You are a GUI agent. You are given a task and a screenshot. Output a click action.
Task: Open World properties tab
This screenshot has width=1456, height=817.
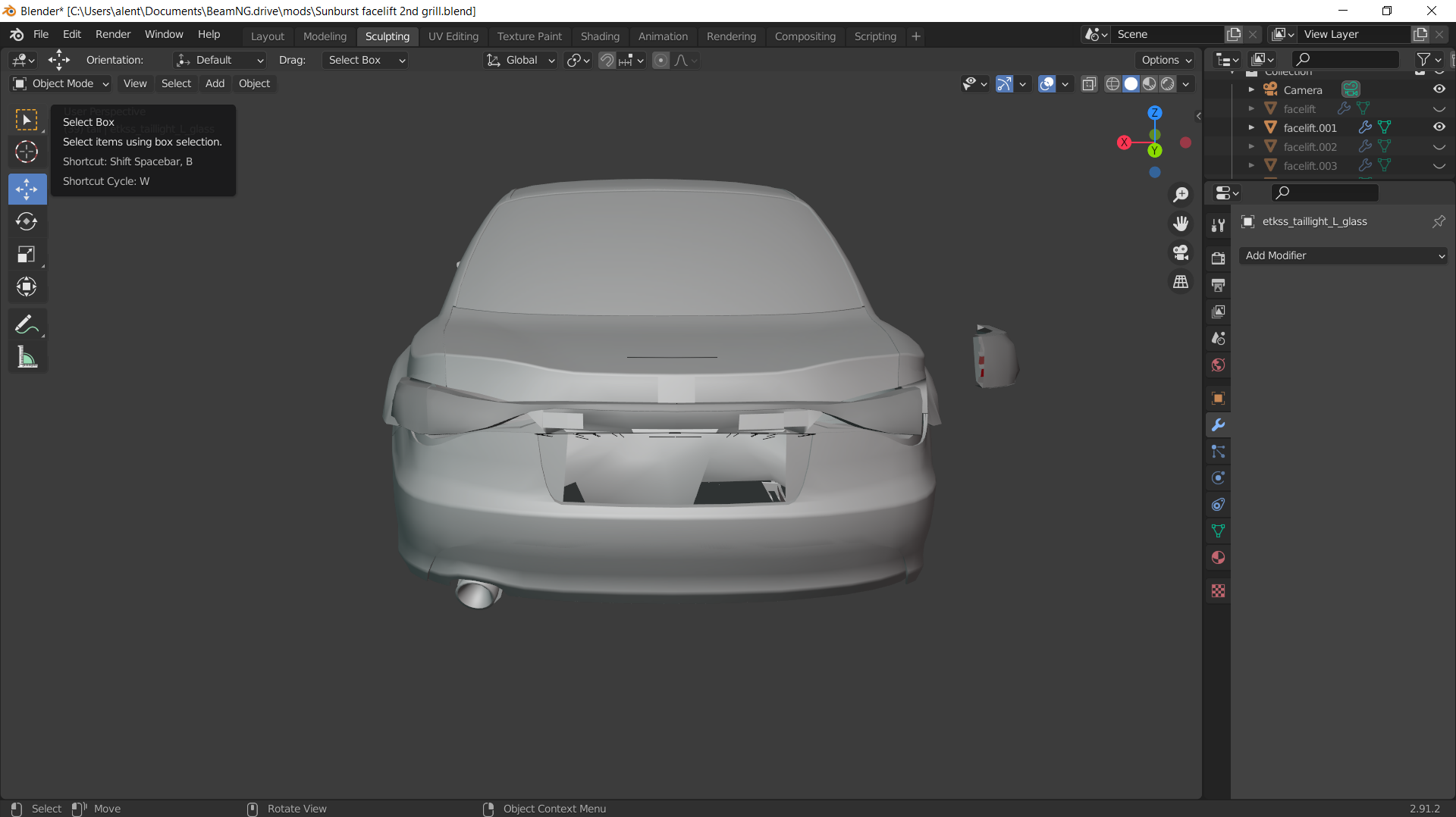[1218, 365]
